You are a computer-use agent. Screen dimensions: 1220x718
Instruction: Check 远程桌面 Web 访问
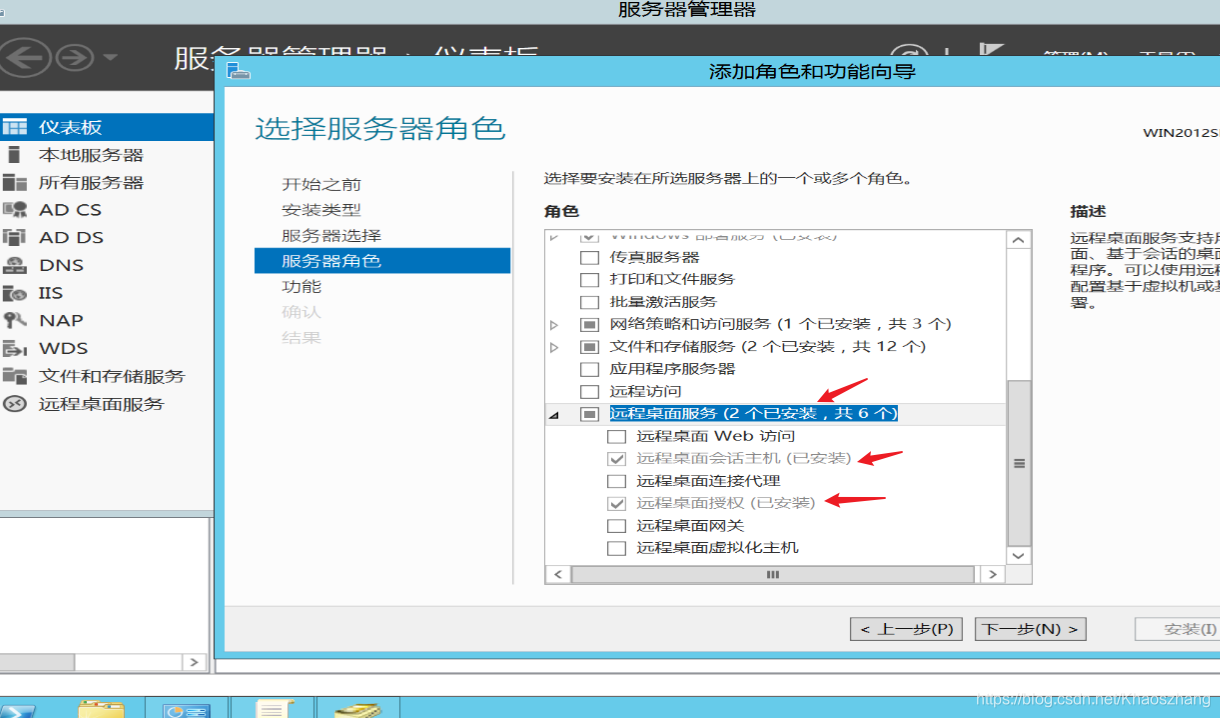pyautogui.click(x=616, y=436)
